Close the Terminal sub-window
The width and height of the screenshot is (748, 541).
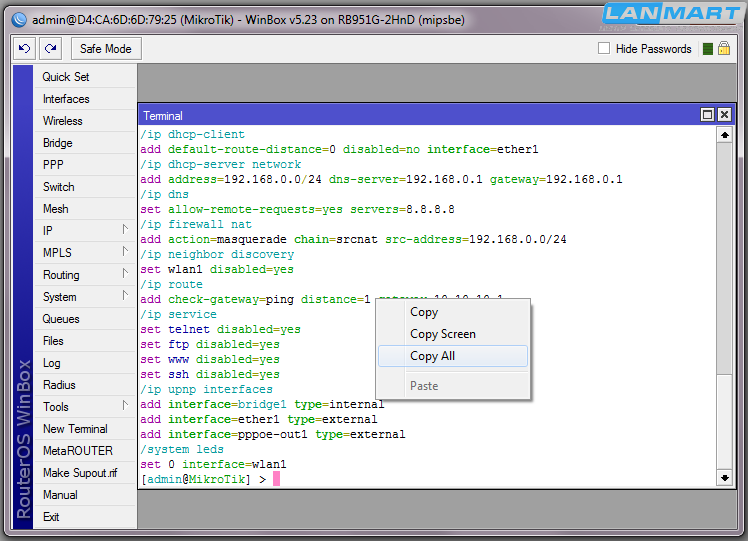pos(724,114)
